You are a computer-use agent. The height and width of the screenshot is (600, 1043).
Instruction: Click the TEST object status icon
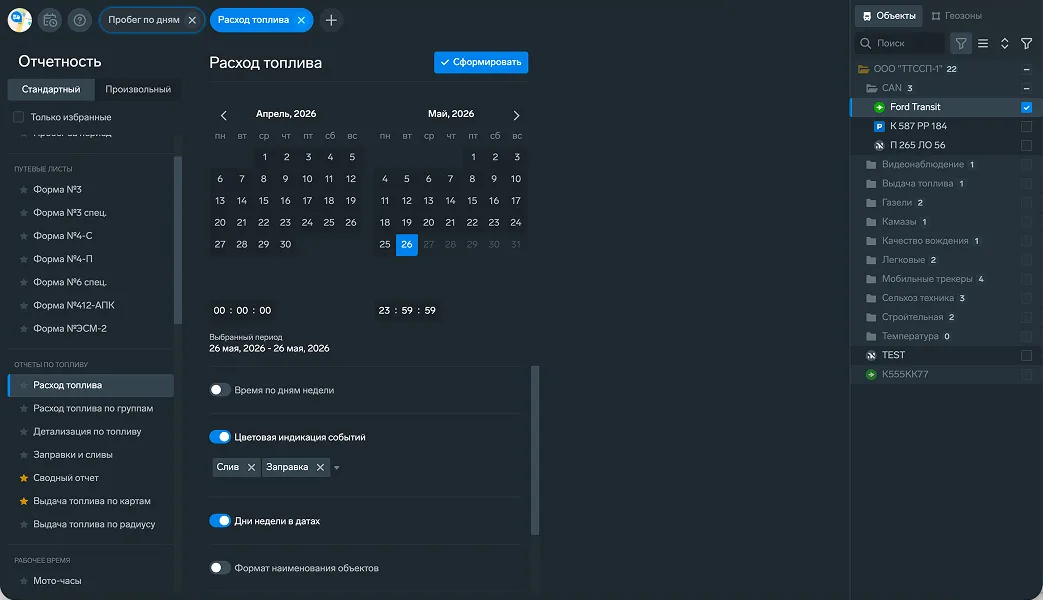pos(871,355)
